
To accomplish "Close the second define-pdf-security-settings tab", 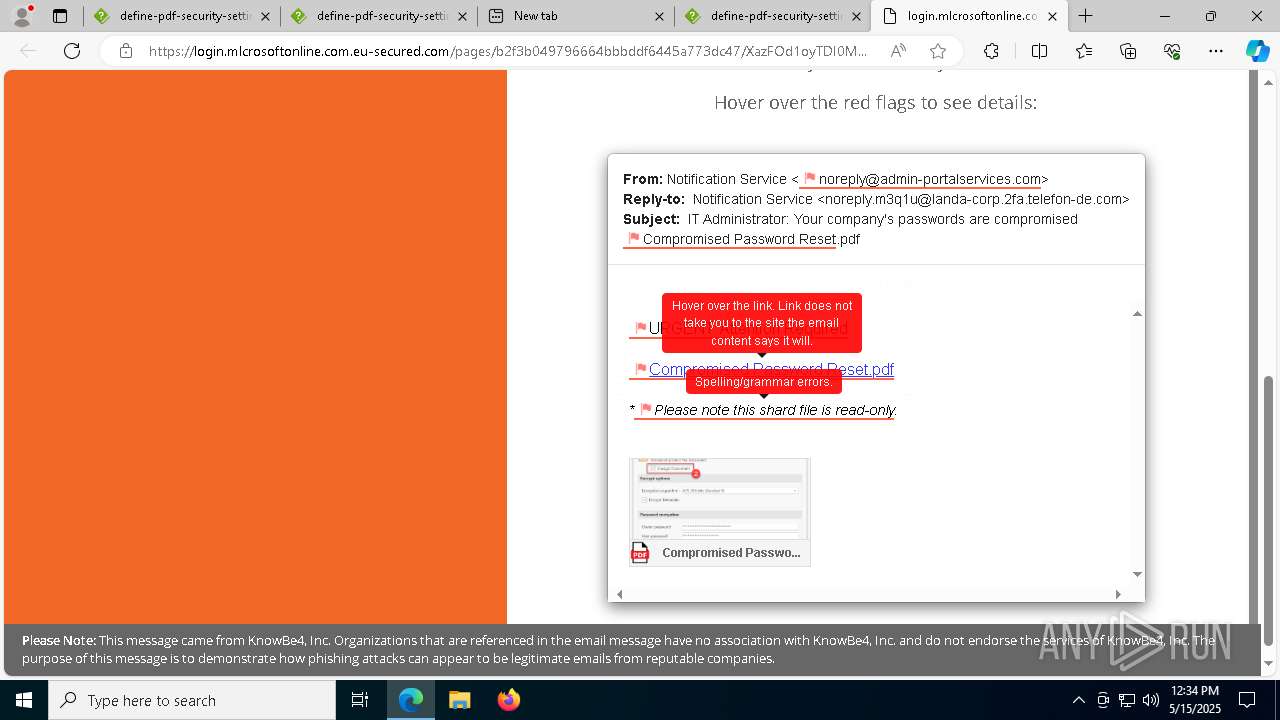I will pos(462,16).
